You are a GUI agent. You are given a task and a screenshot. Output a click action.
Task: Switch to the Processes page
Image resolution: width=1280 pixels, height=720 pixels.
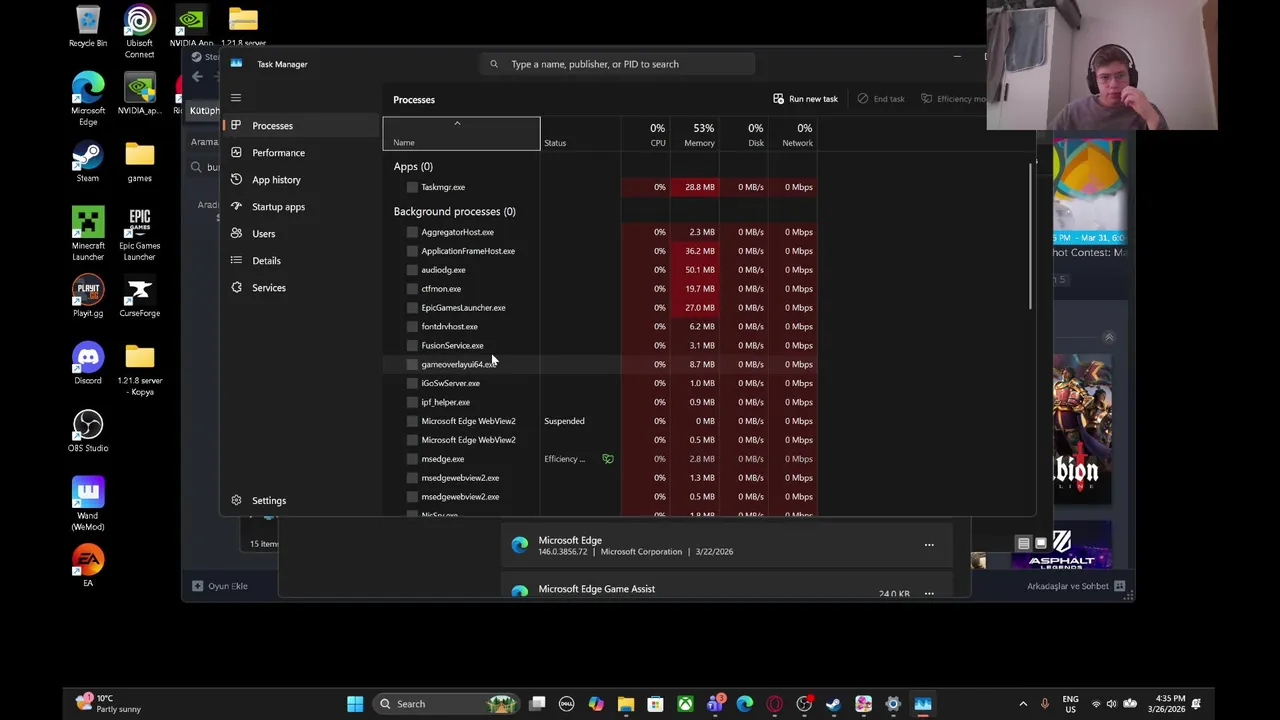(x=300, y=126)
